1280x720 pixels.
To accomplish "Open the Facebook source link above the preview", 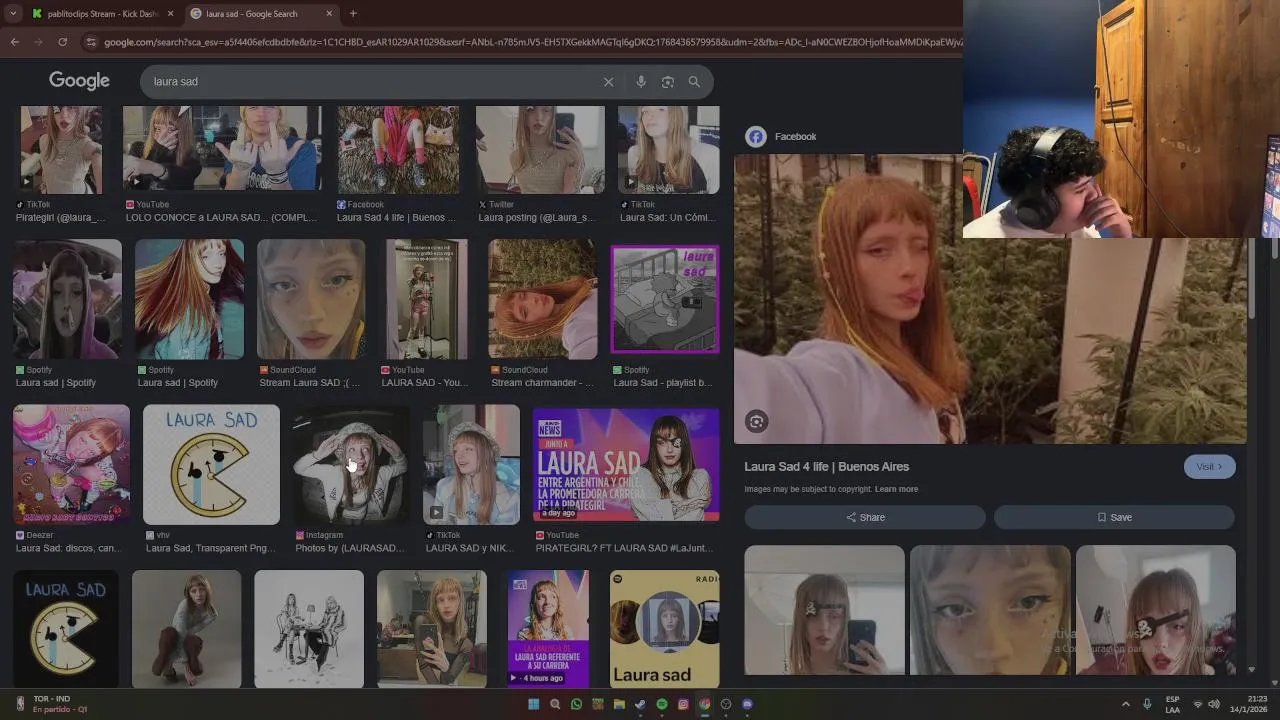I will point(795,137).
